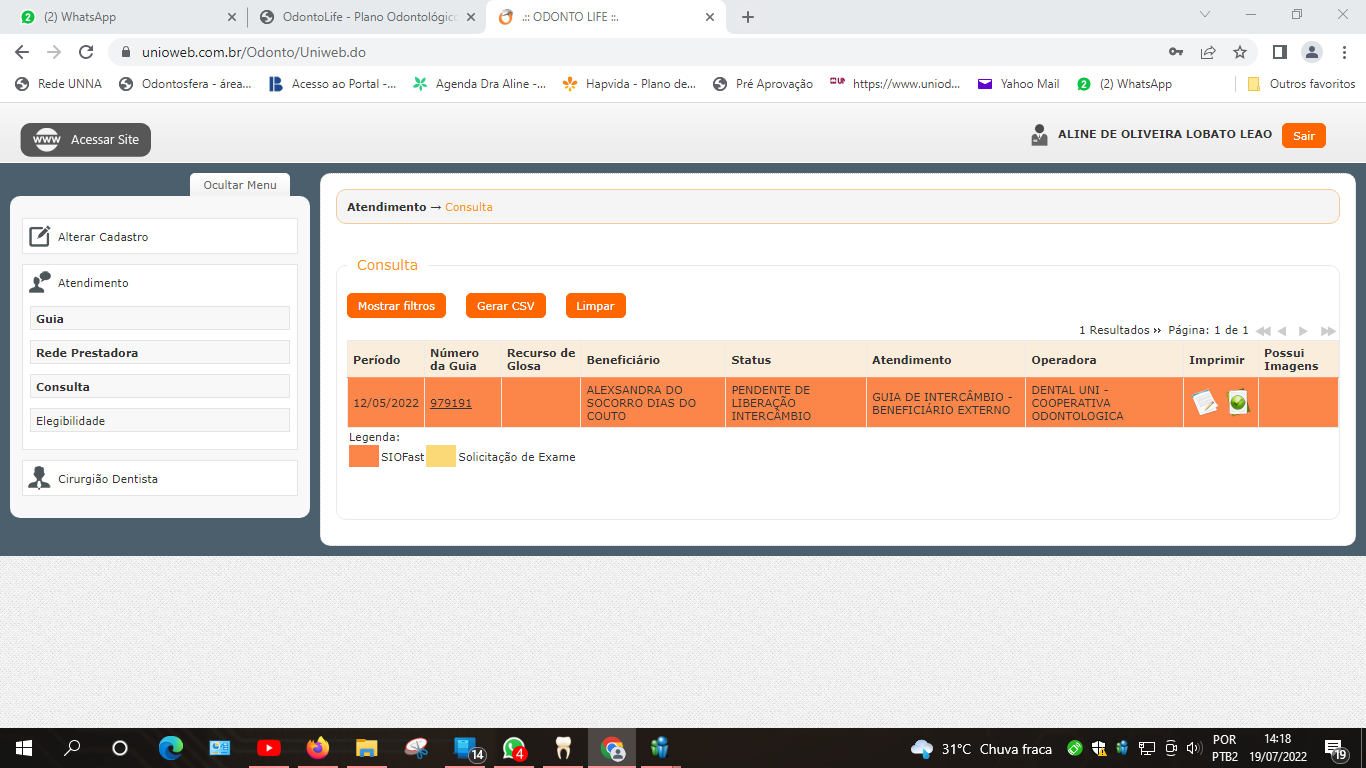Open the Guia menu item
The image size is (1366, 768).
(160, 319)
